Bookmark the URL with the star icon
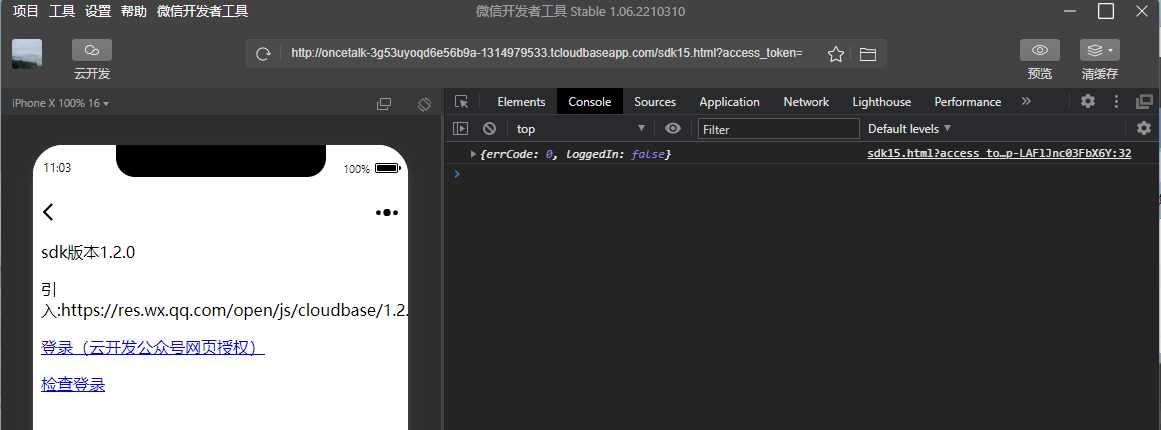1161x430 pixels. 836,53
